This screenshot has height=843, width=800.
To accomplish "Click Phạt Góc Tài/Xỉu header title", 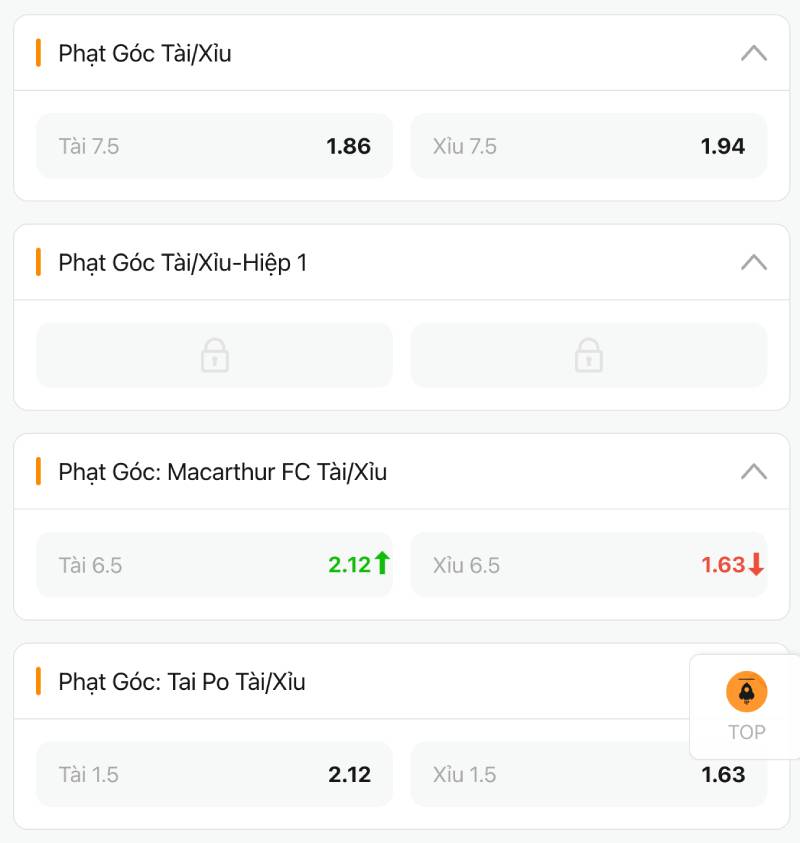I will coord(145,53).
